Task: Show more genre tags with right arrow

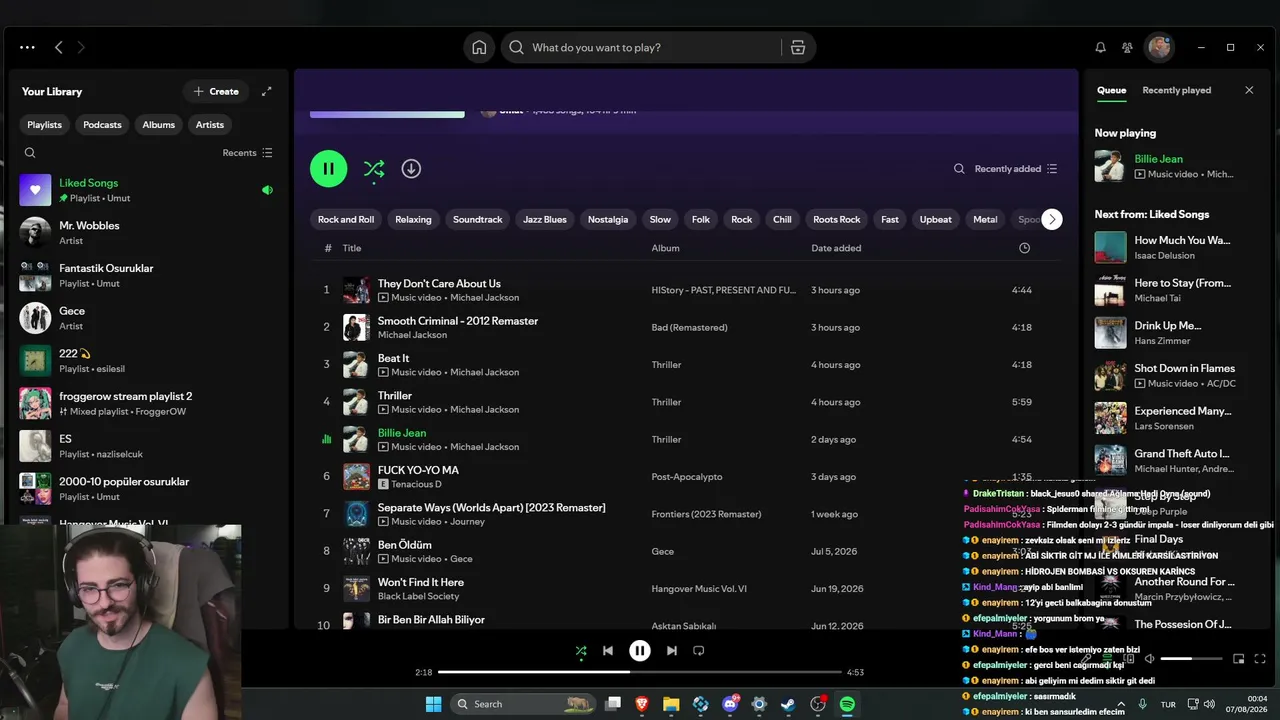Action: [x=1051, y=220]
